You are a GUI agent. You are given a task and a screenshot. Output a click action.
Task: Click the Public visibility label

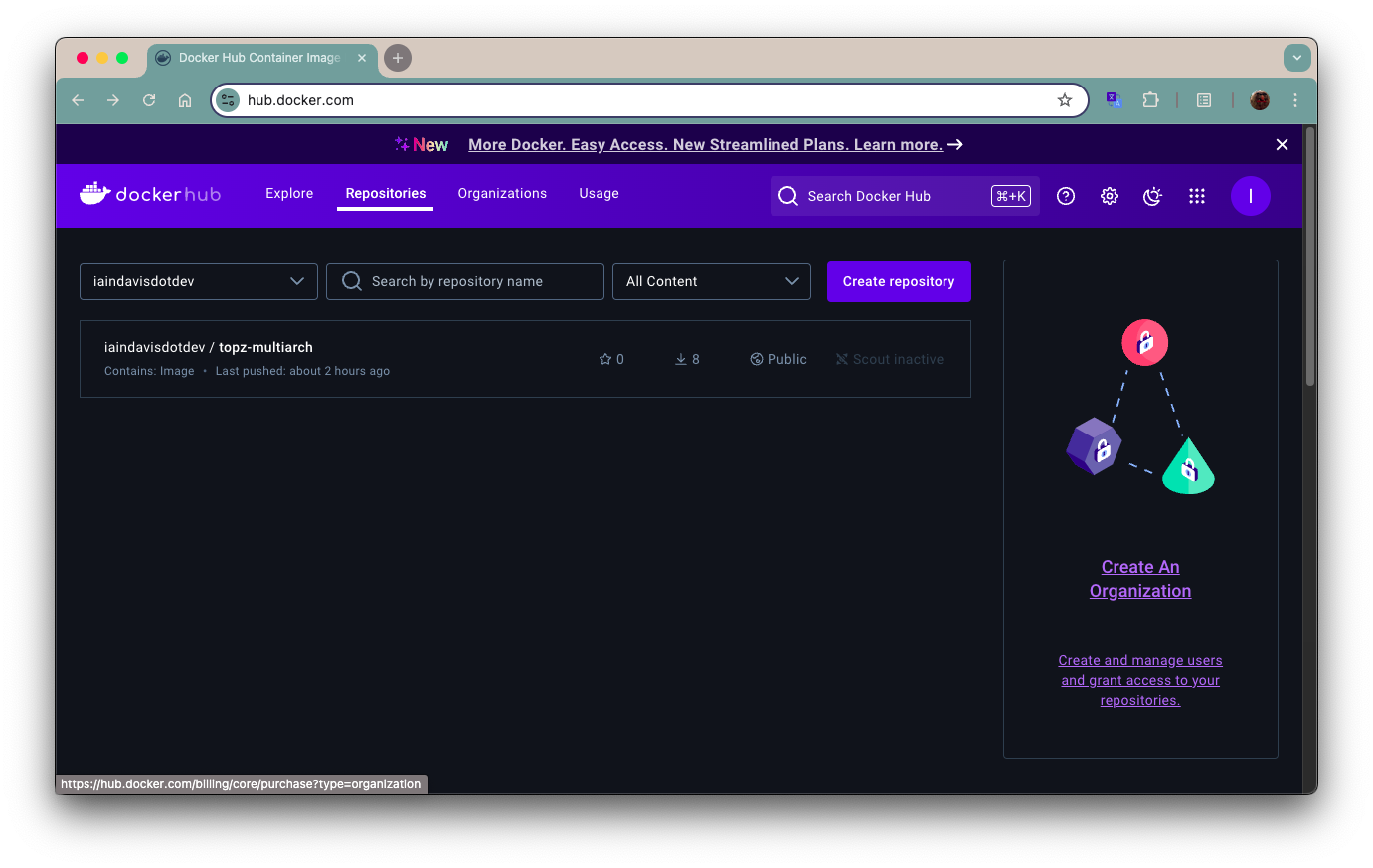coord(778,359)
